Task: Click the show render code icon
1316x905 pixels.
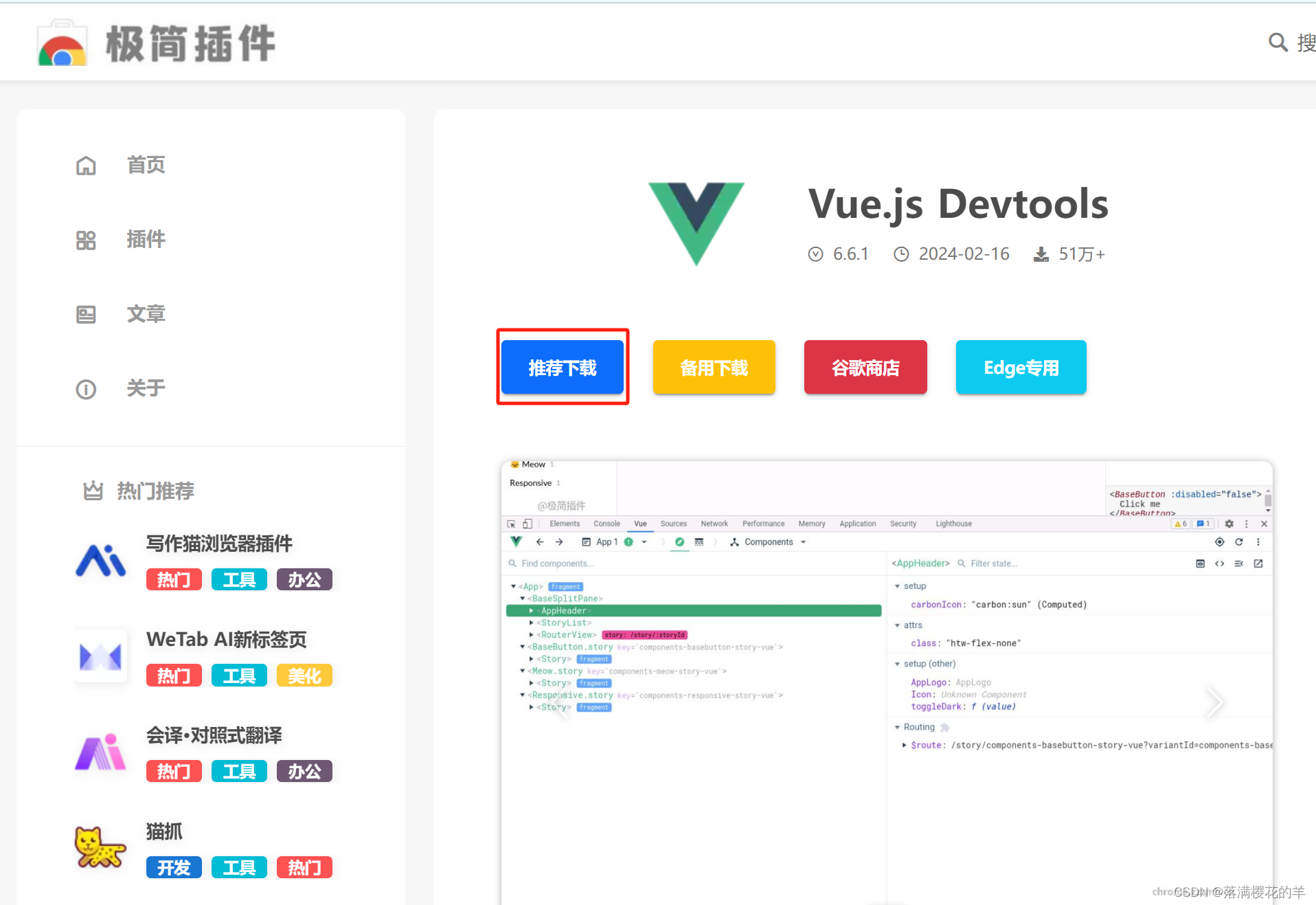Action: point(1219,563)
